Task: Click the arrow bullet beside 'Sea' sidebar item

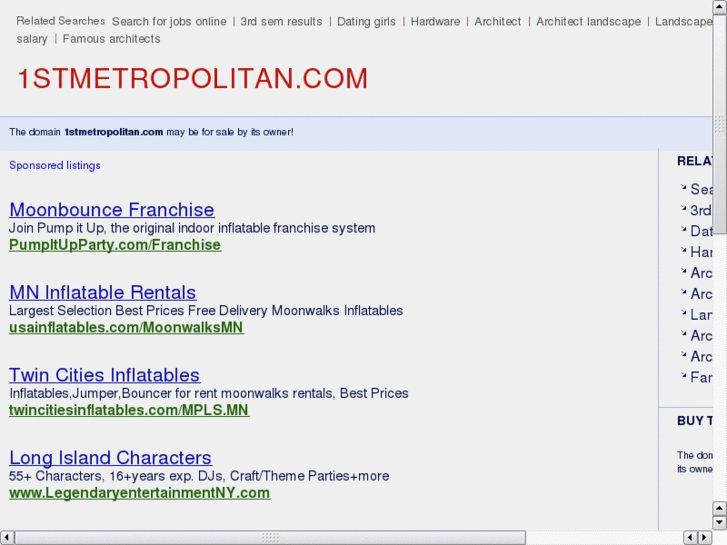Action: pyautogui.click(x=683, y=187)
